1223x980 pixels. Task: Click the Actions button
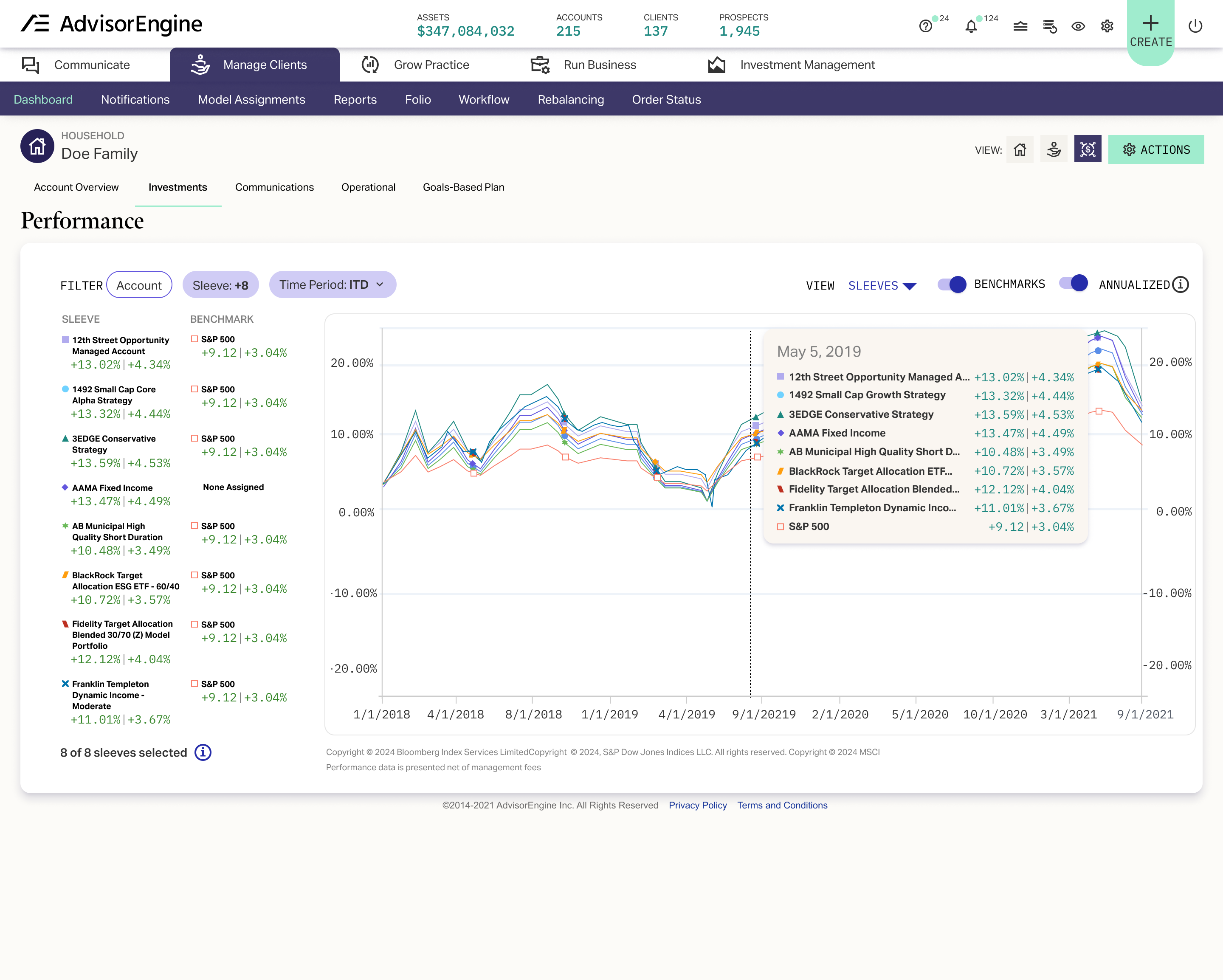click(1155, 150)
